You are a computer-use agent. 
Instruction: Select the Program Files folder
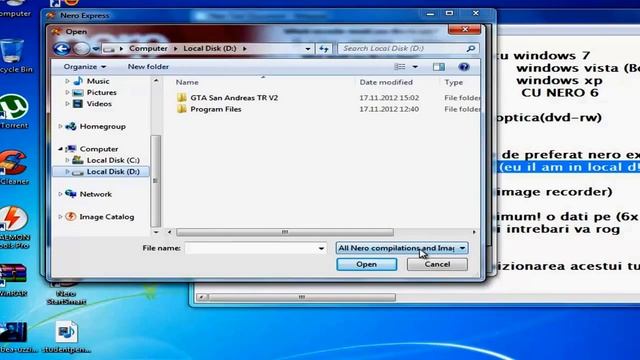(216, 109)
